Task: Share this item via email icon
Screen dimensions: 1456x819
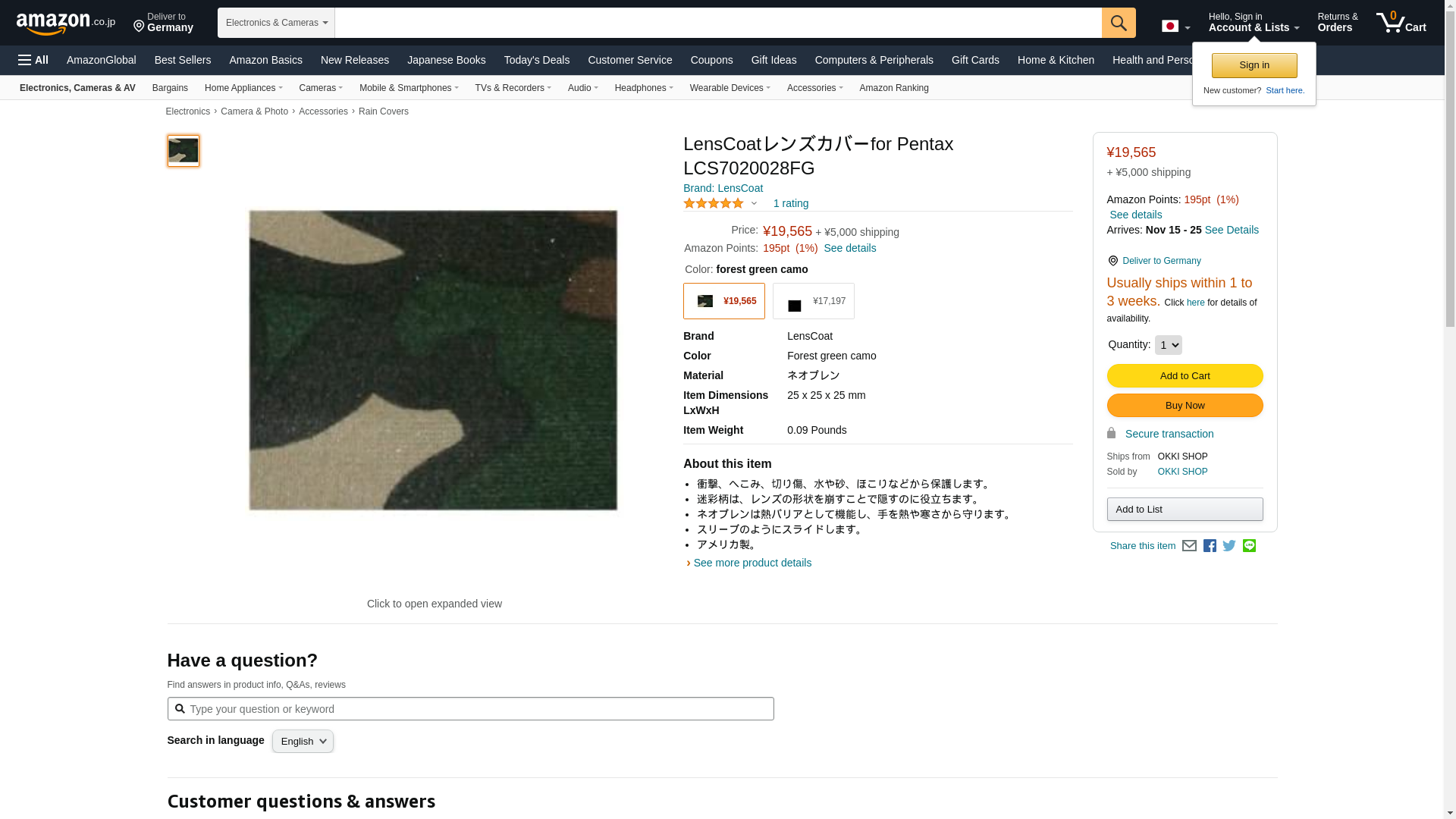Action: pos(1189,546)
